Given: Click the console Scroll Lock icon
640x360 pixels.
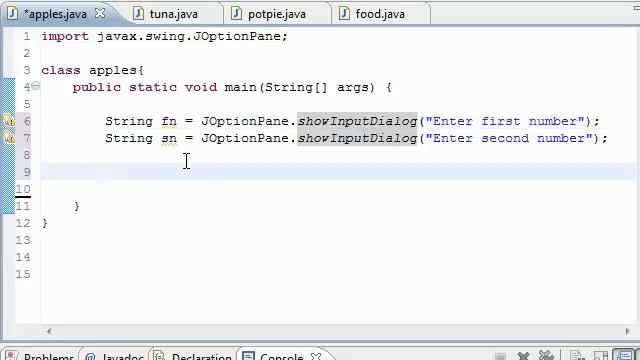Looking at the screenshot, I should pos(601,356).
